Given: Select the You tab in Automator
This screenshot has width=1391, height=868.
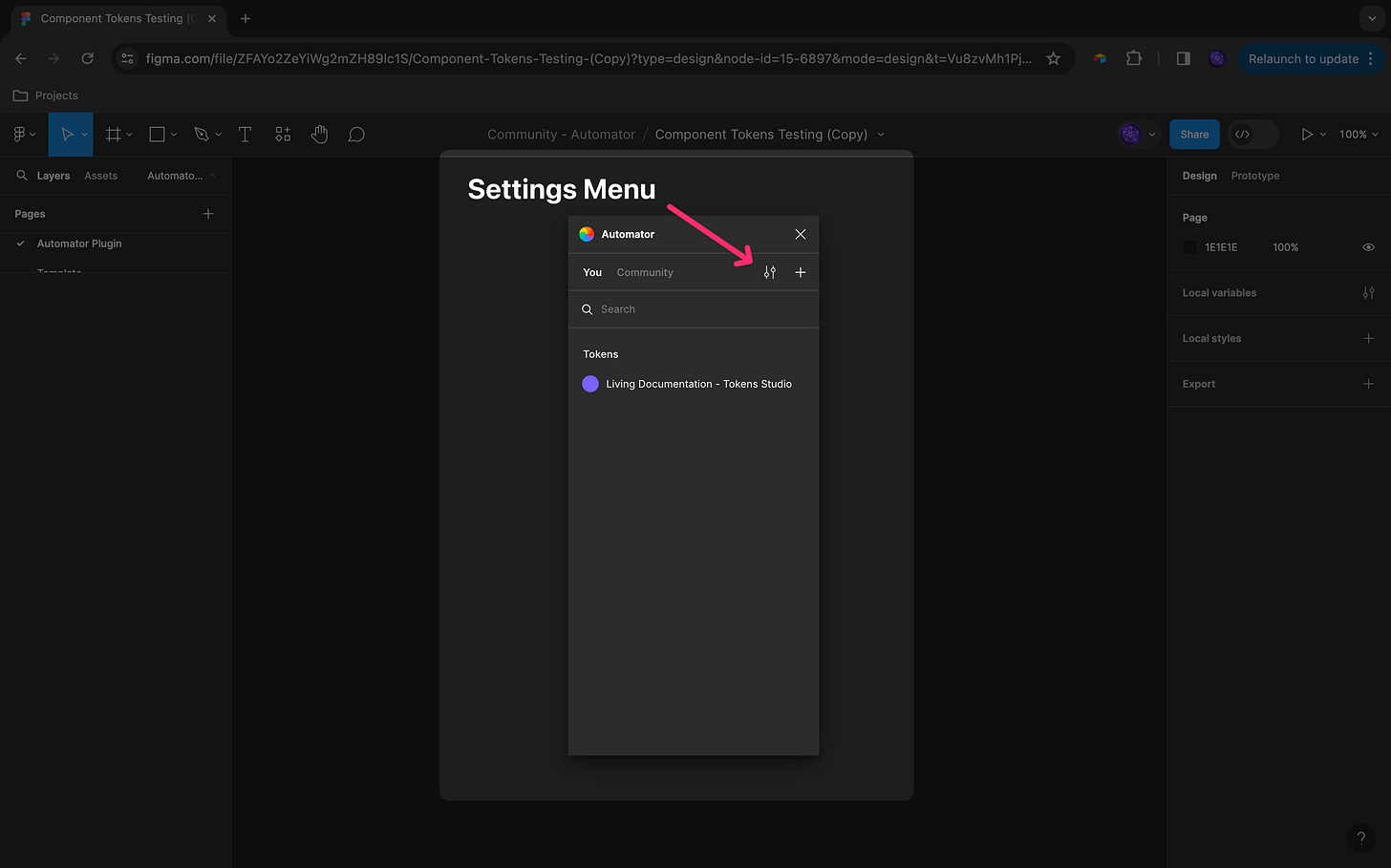Looking at the screenshot, I should tap(592, 272).
